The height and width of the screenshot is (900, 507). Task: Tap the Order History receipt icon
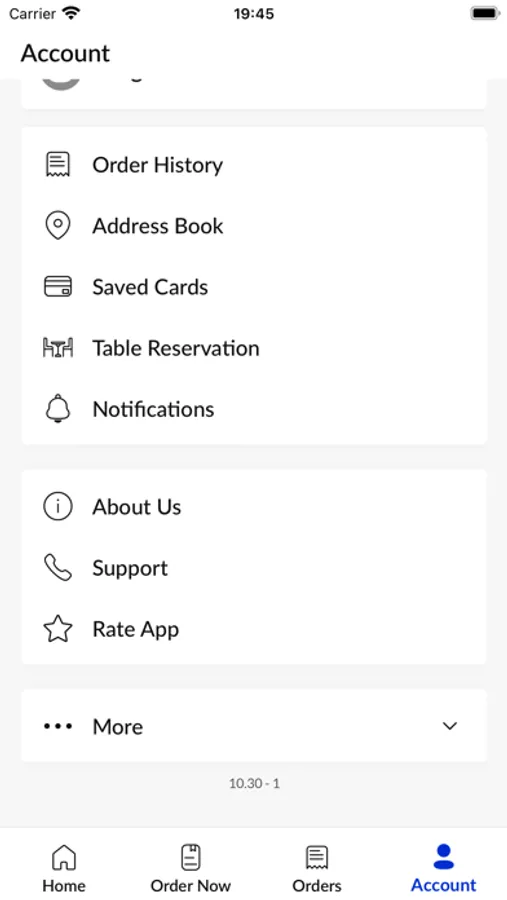[x=58, y=165]
